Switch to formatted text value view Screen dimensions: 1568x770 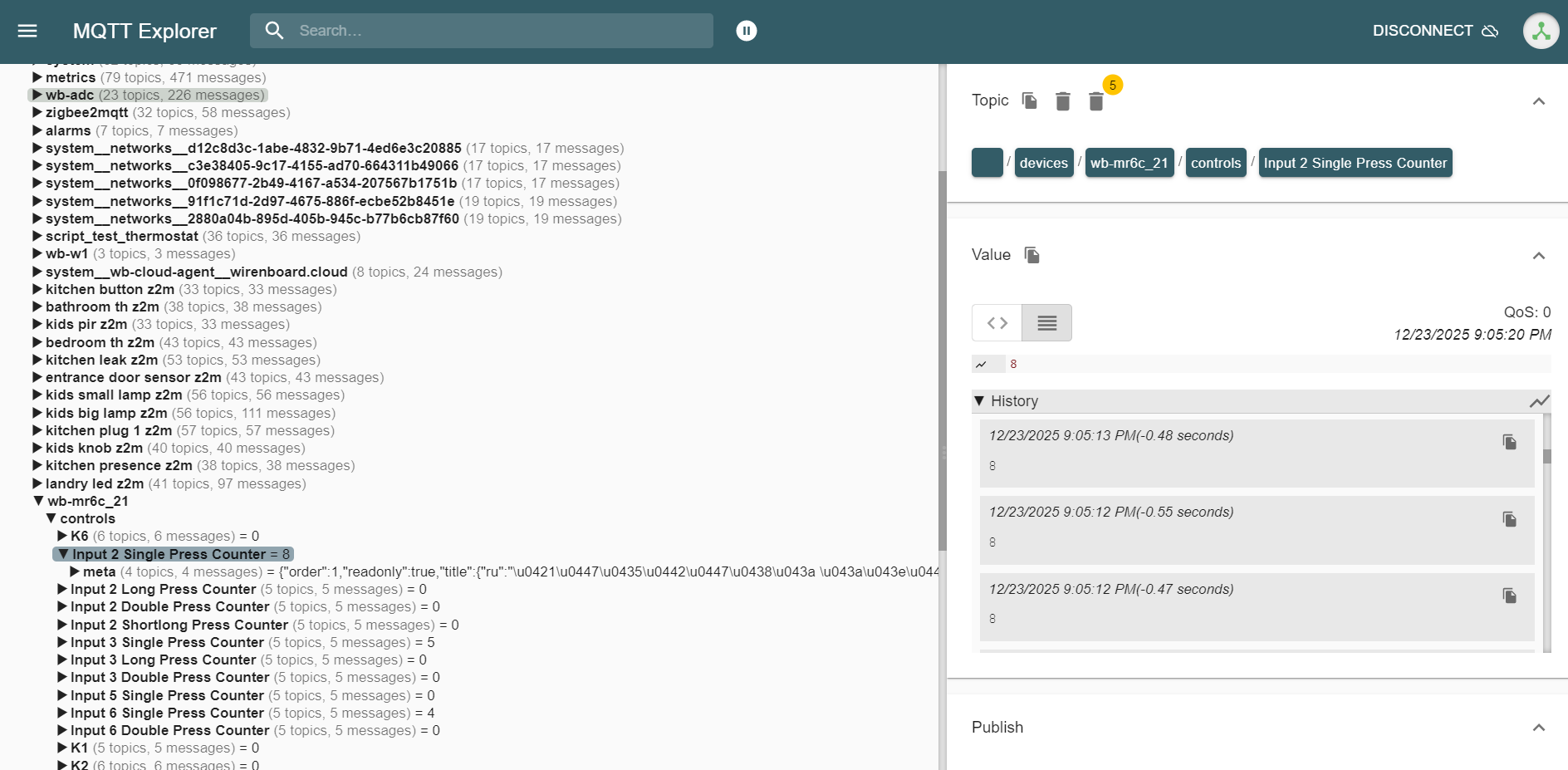pyautogui.click(x=1046, y=323)
